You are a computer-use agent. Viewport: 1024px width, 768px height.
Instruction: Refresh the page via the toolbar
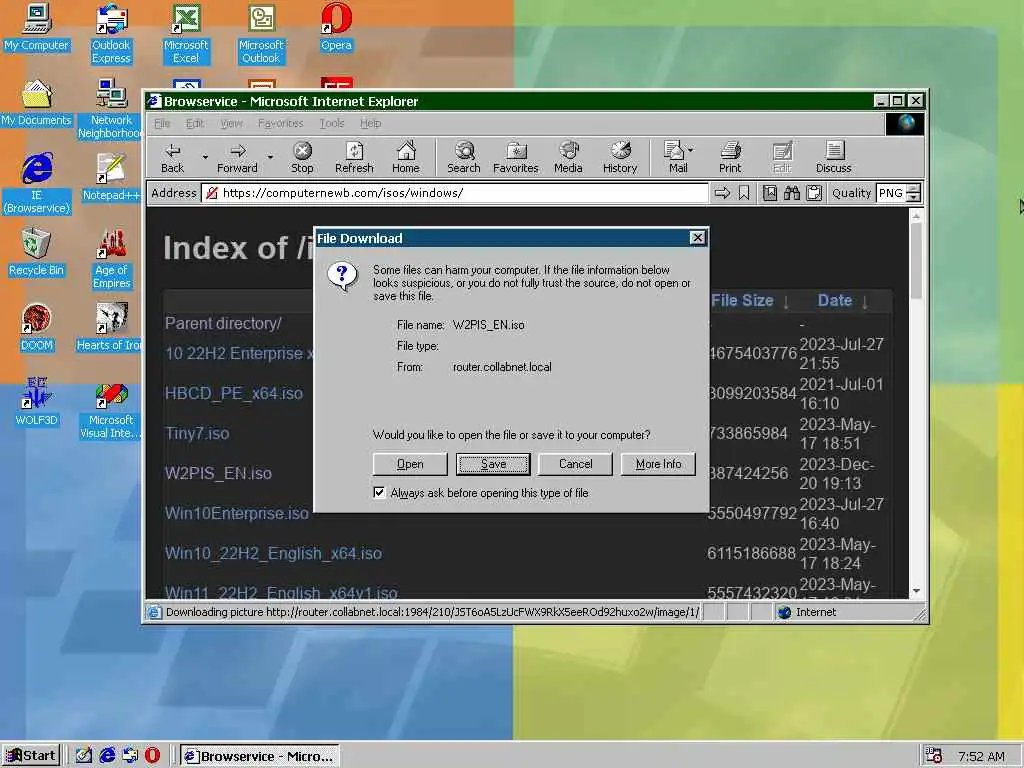[x=354, y=157]
